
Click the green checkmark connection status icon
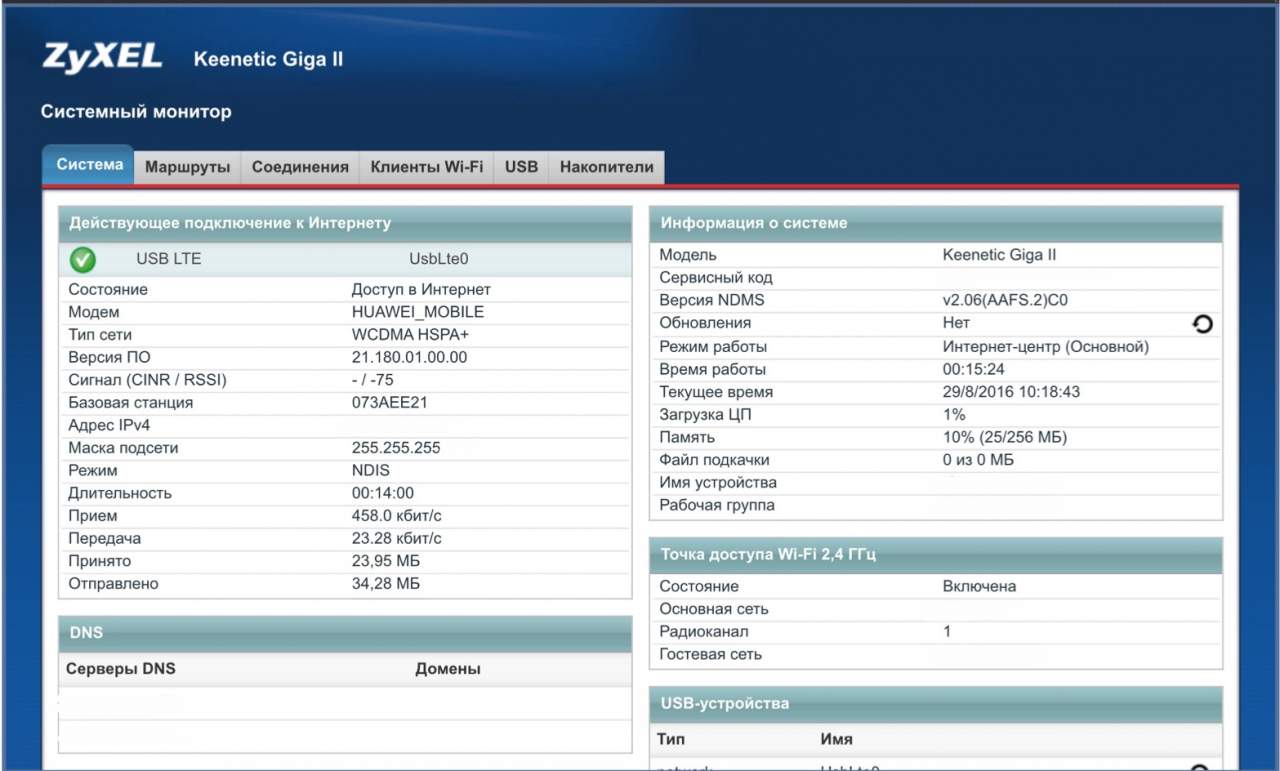(83, 259)
